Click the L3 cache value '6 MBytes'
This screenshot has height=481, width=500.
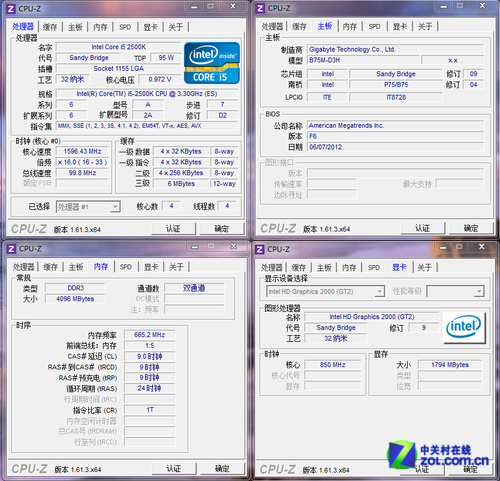coord(181,184)
